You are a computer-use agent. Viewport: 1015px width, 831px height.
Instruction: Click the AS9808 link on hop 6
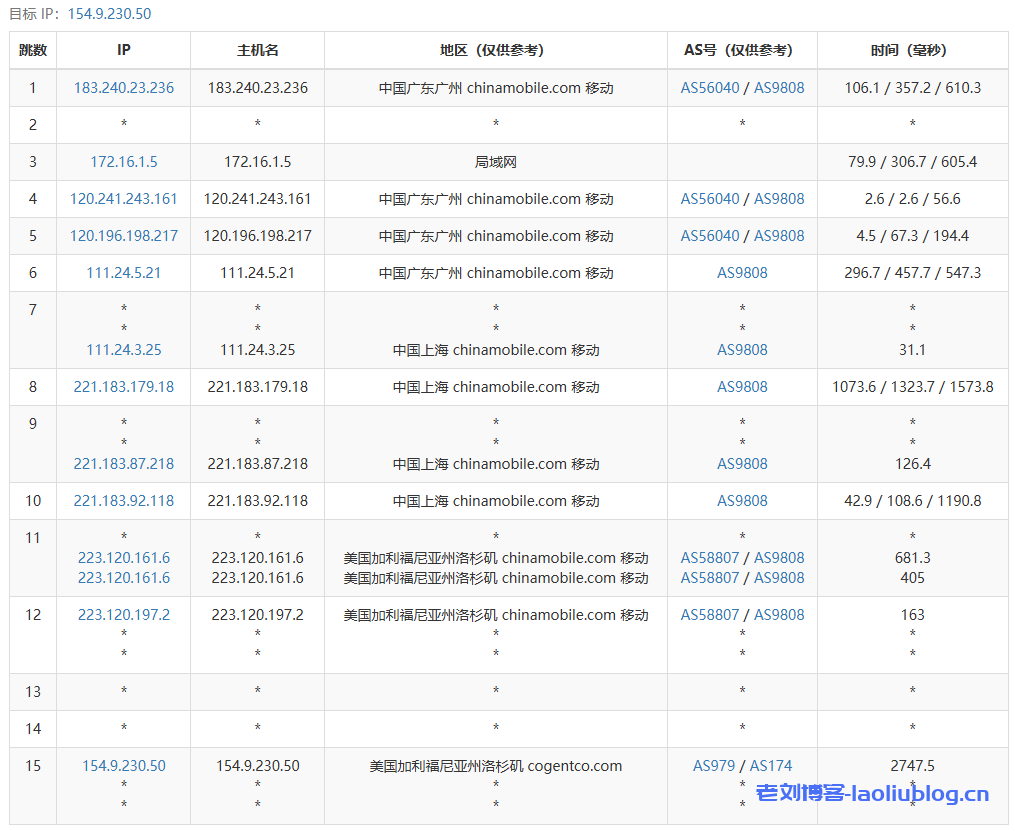pos(742,272)
